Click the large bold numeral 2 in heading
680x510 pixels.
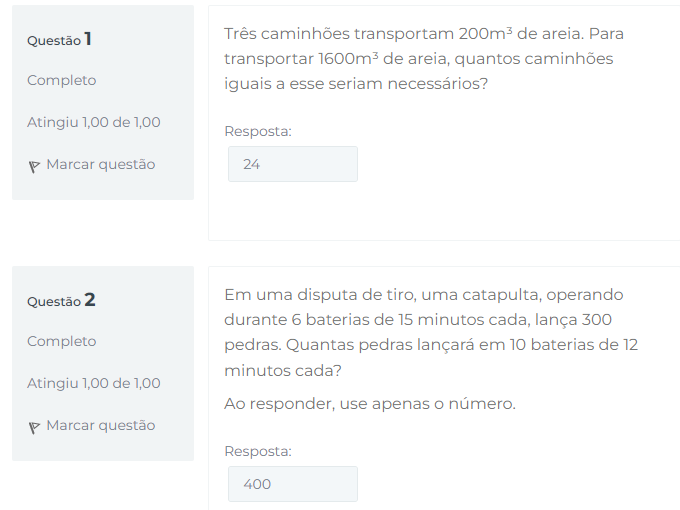coord(90,300)
